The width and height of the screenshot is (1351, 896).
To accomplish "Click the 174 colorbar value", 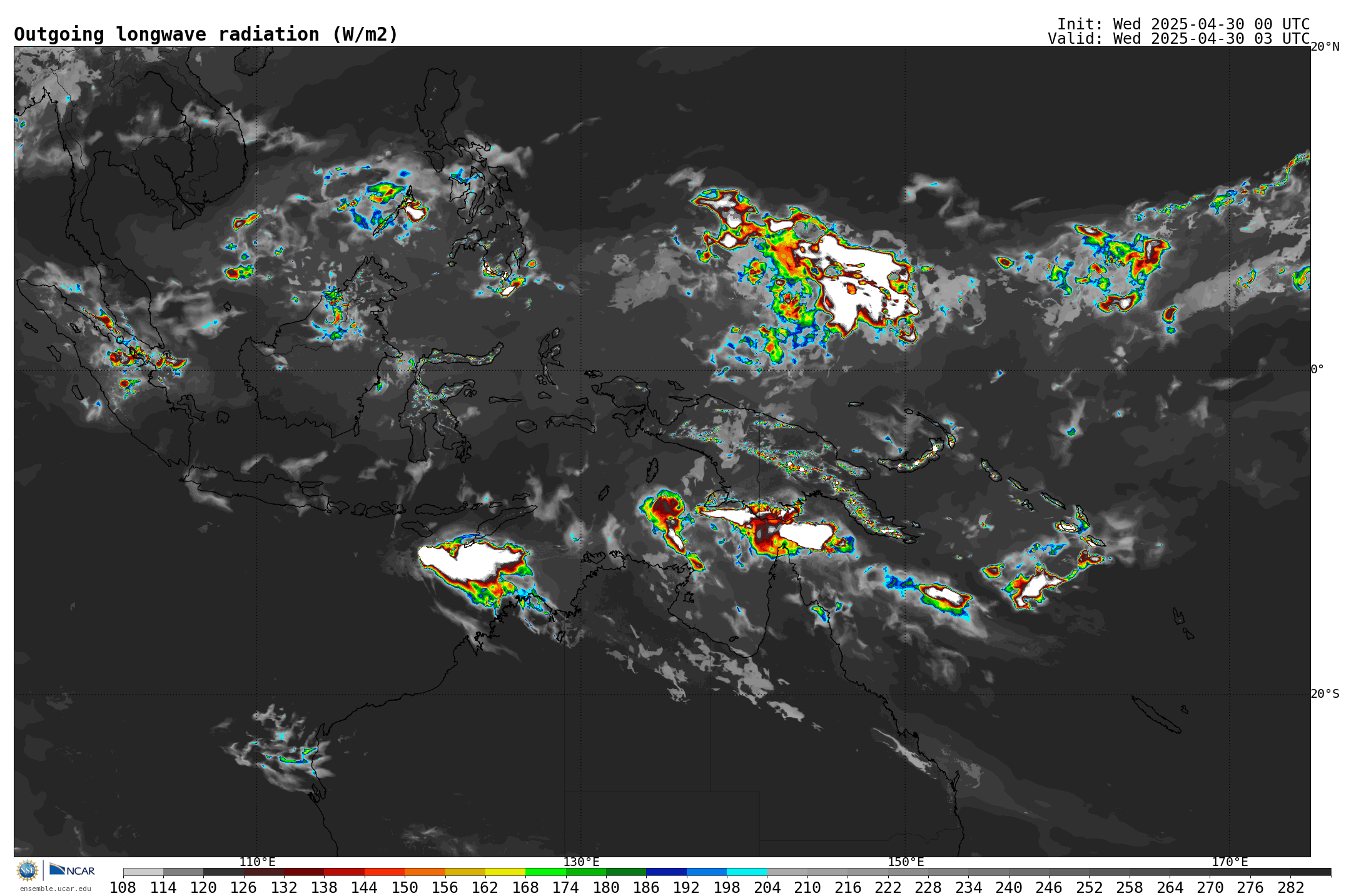I will [x=565, y=887].
